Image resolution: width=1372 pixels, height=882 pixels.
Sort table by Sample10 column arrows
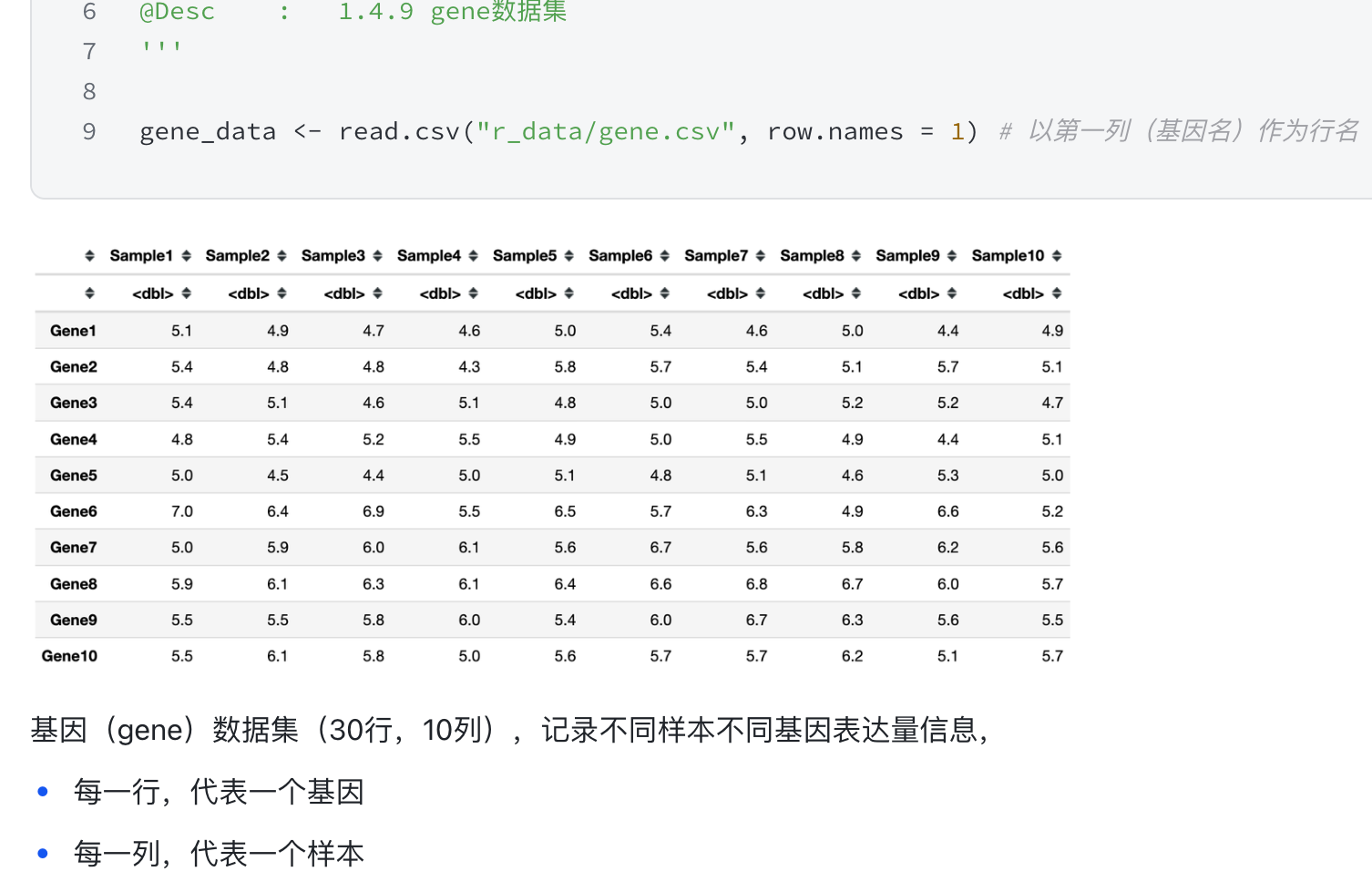coord(1056,256)
